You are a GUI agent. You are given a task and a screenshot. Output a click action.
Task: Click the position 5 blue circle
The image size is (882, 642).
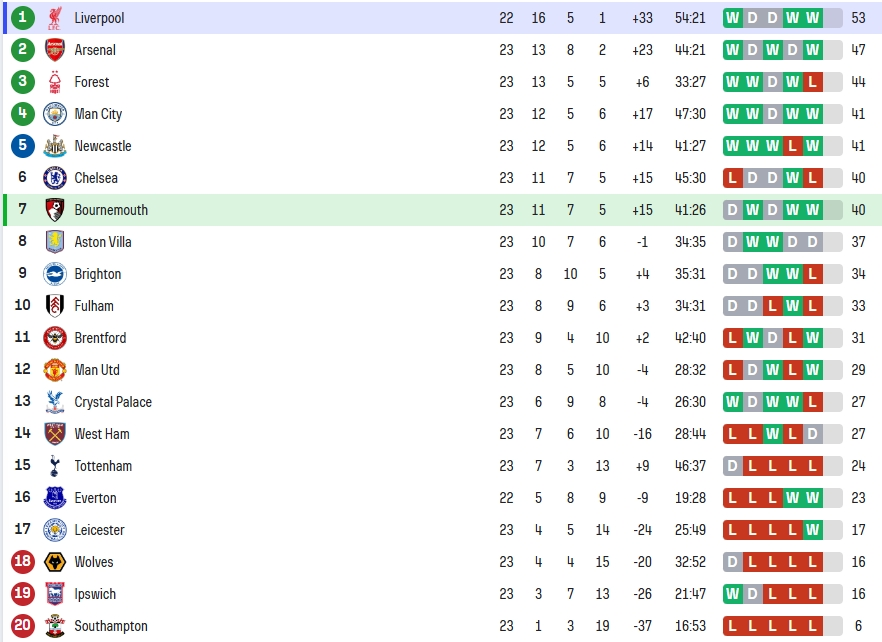22,146
